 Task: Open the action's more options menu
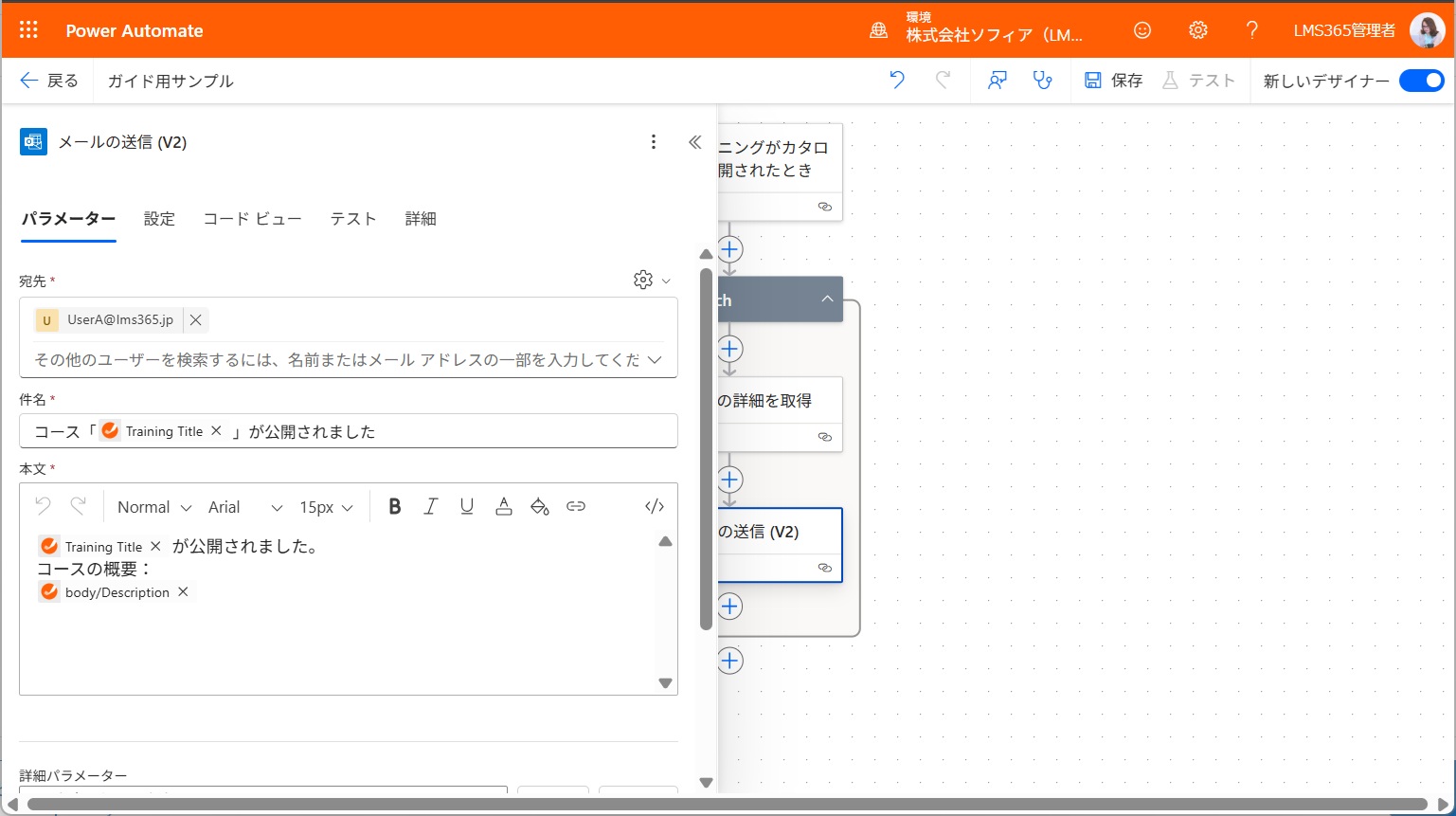[x=654, y=142]
